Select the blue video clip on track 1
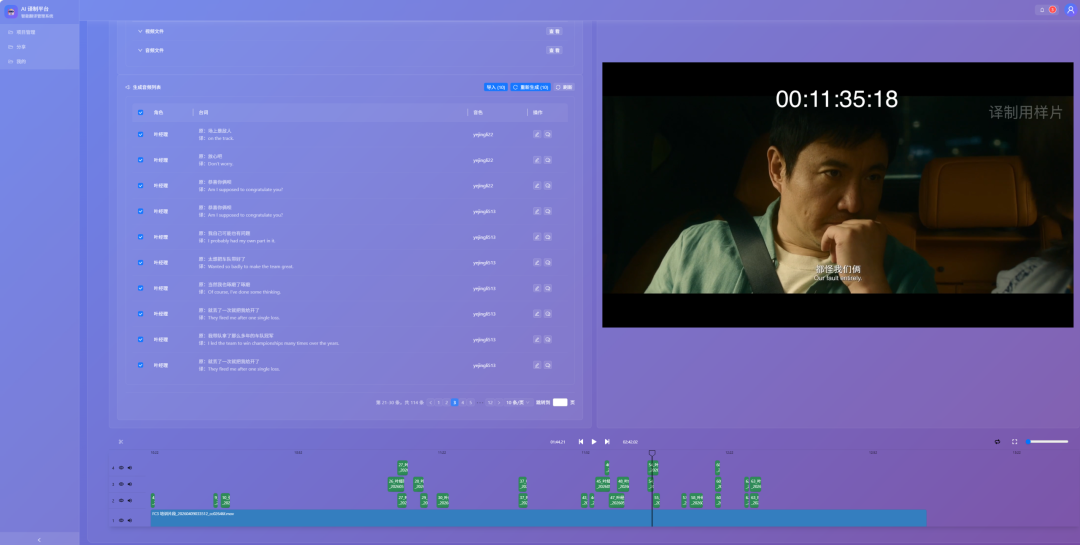Viewport: 1080px width, 545px height. 539,518
